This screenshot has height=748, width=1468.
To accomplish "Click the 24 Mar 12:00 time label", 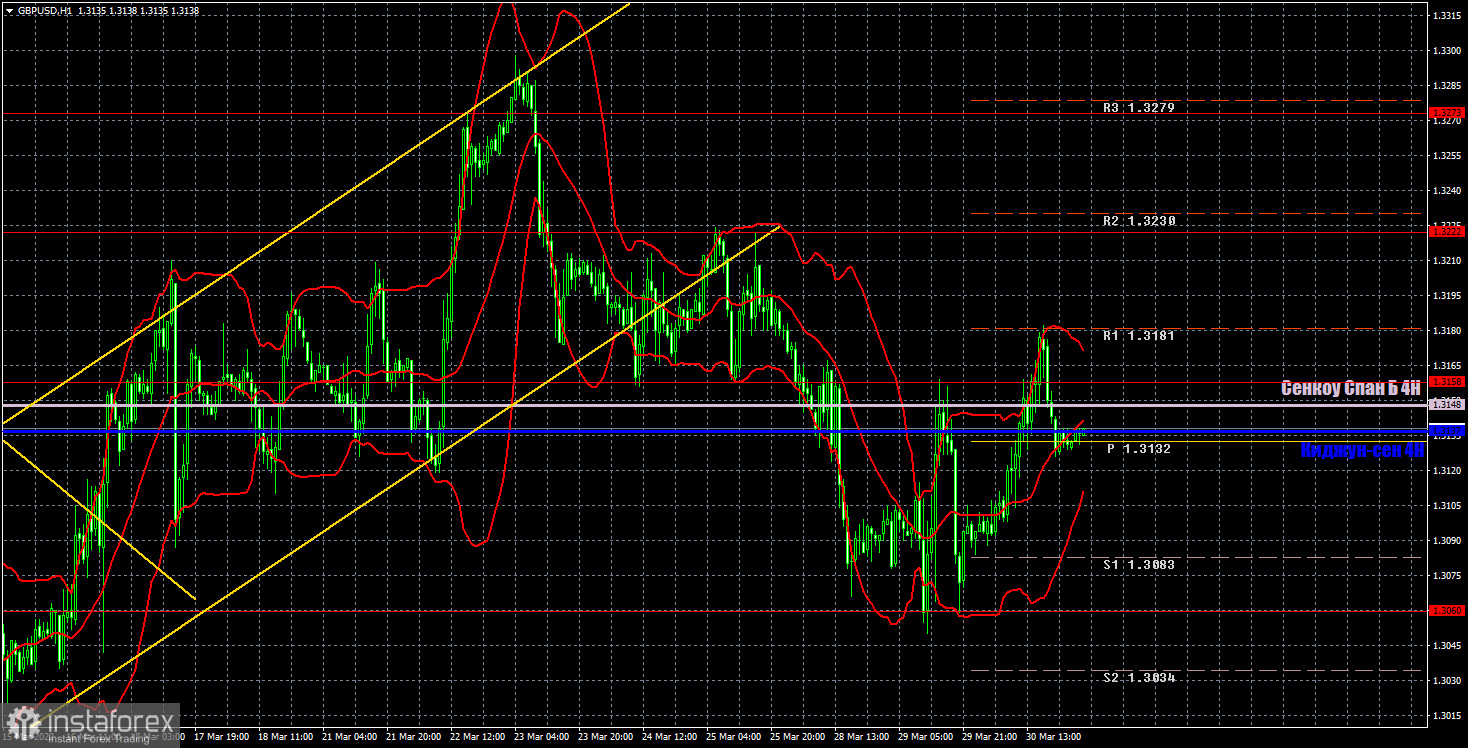I will click(x=670, y=737).
